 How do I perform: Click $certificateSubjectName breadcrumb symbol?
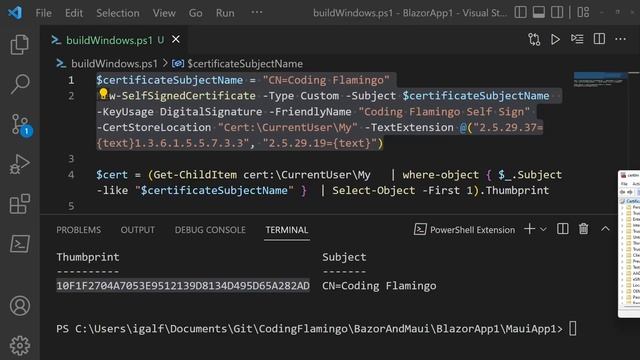245,64
